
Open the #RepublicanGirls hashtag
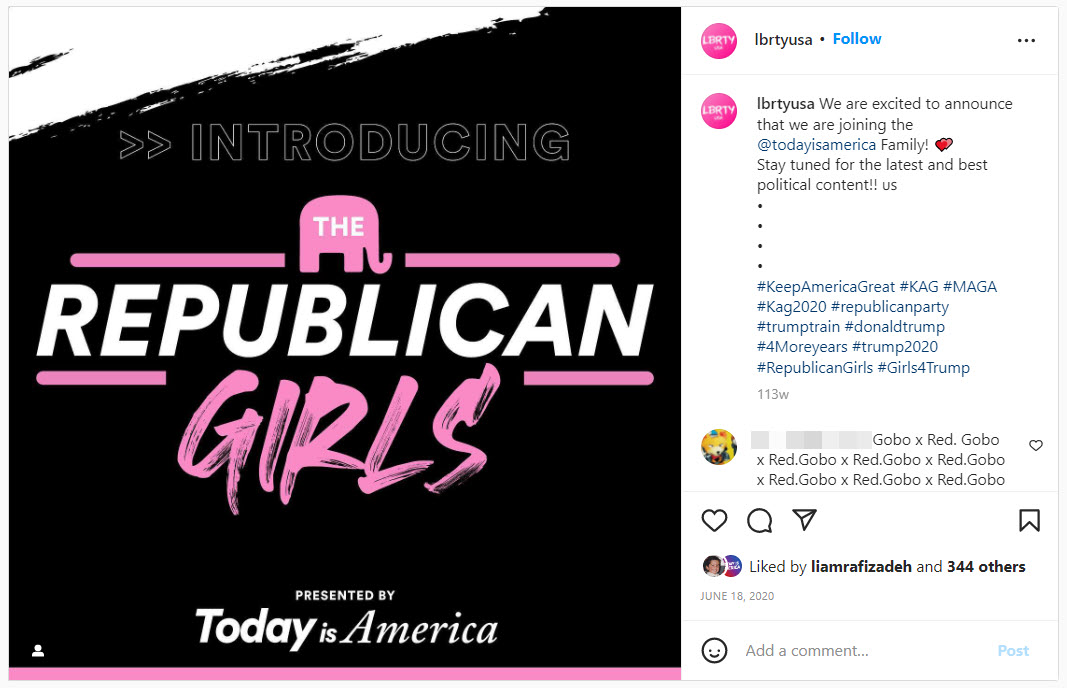(815, 368)
